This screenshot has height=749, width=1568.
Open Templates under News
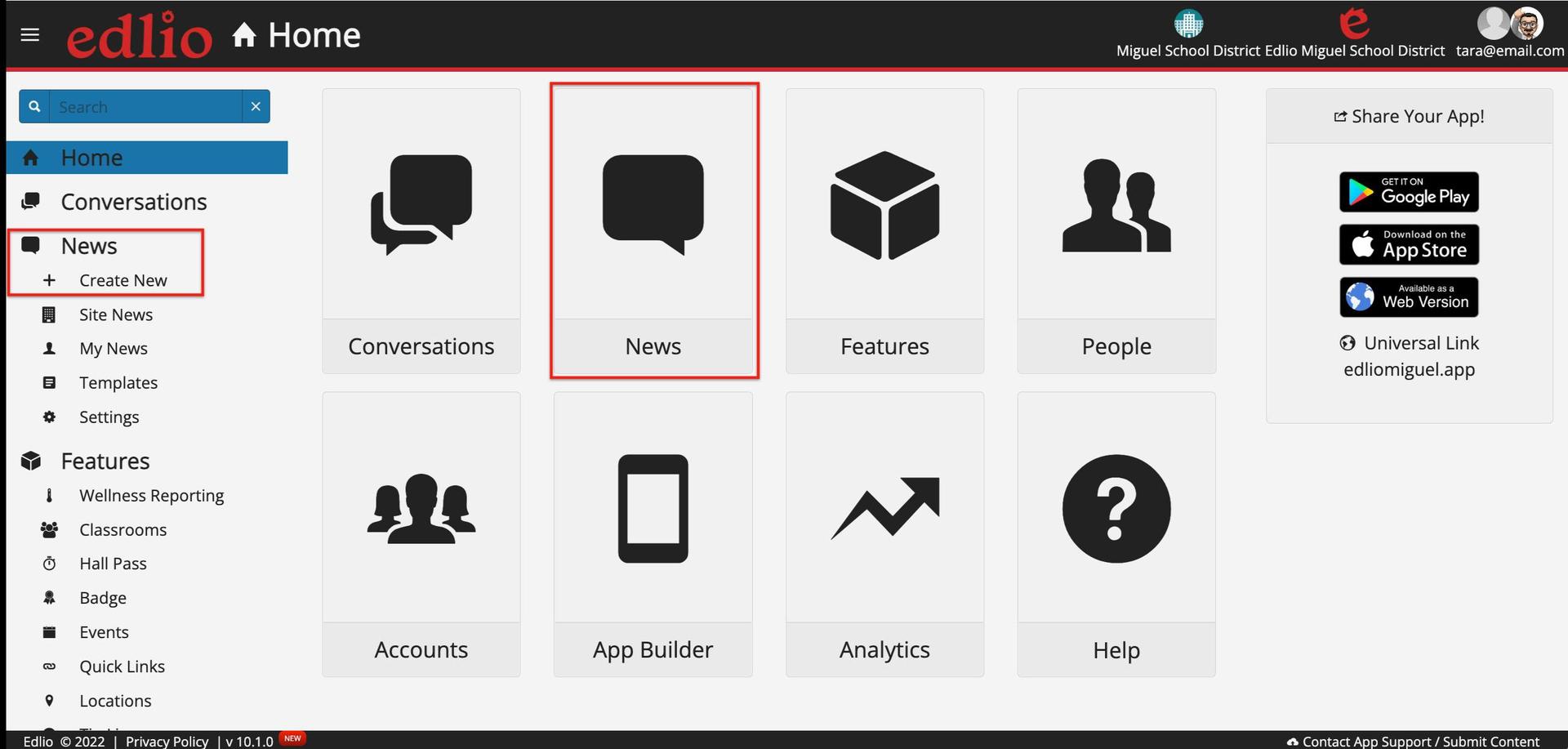(x=118, y=383)
